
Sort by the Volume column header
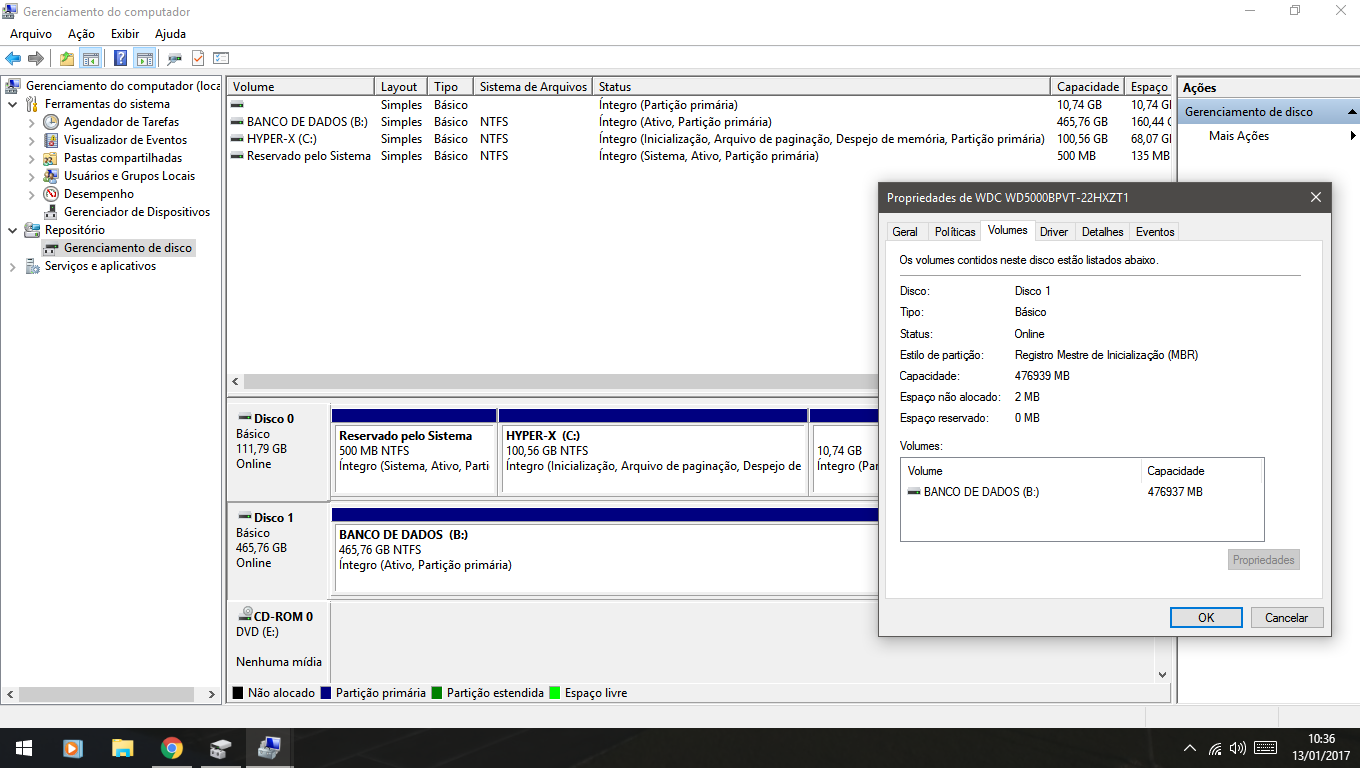[301, 87]
